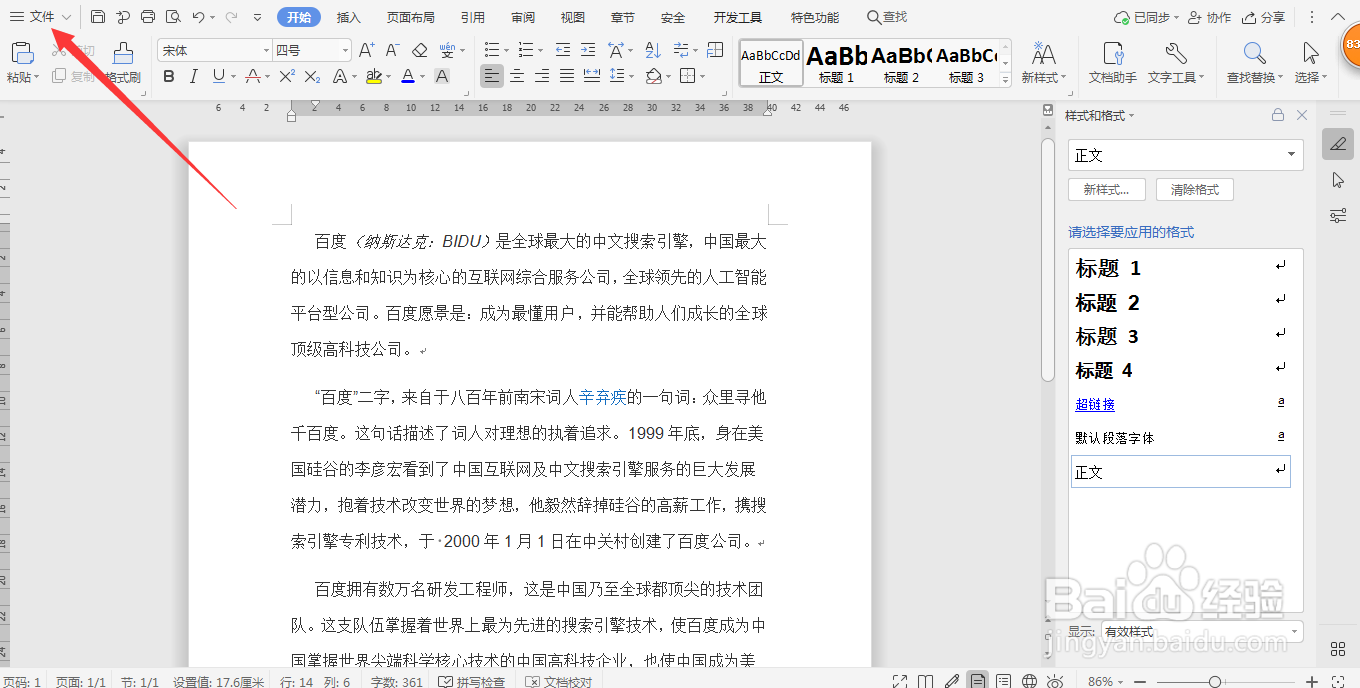Toggle character shading A button
1360x688 pixels.
click(442, 76)
